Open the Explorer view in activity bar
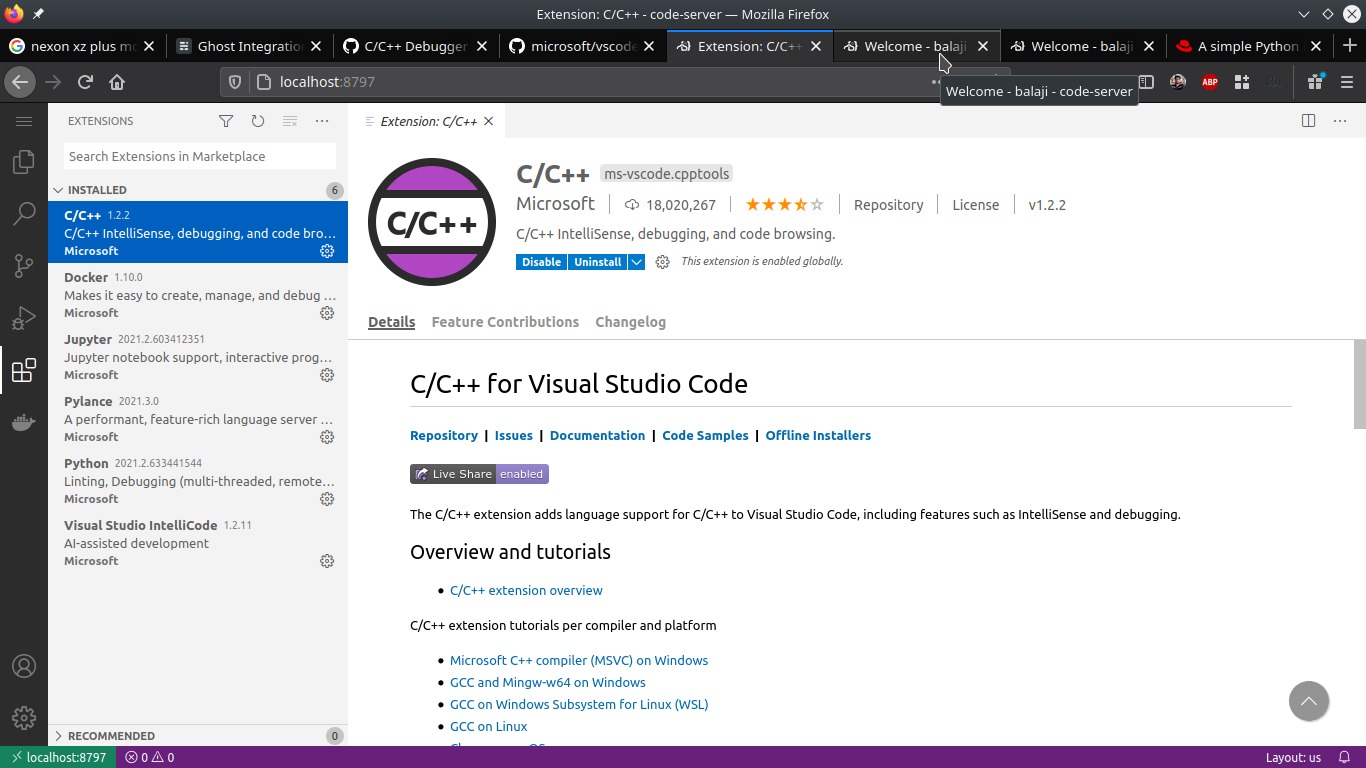The image size is (1366, 768). click(24, 162)
